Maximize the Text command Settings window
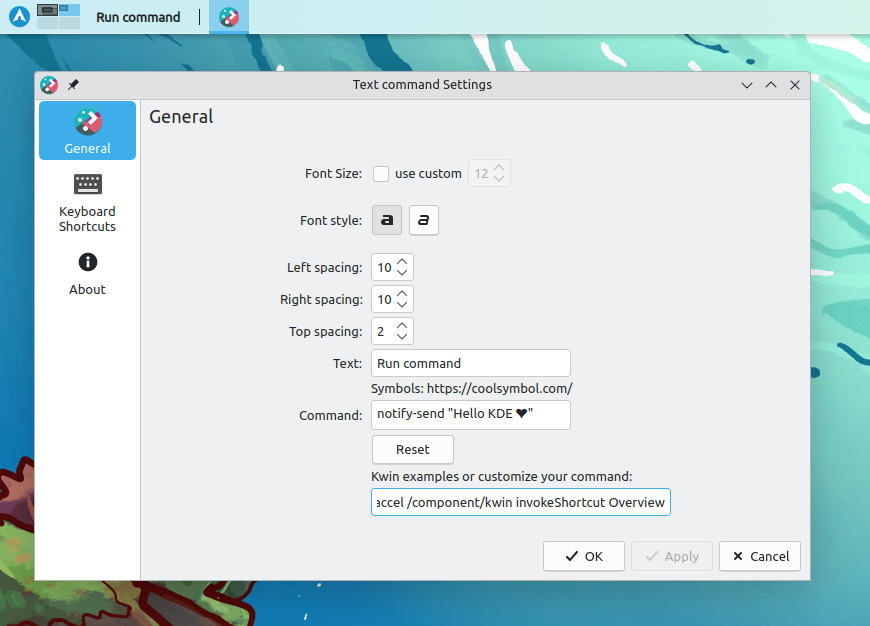The height and width of the screenshot is (626, 870). [x=771, y=85]
